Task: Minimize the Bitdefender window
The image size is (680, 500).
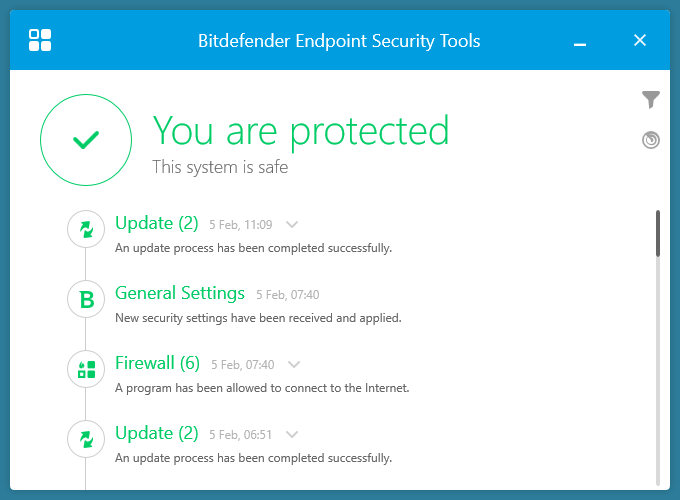Action: coord(580,42)
